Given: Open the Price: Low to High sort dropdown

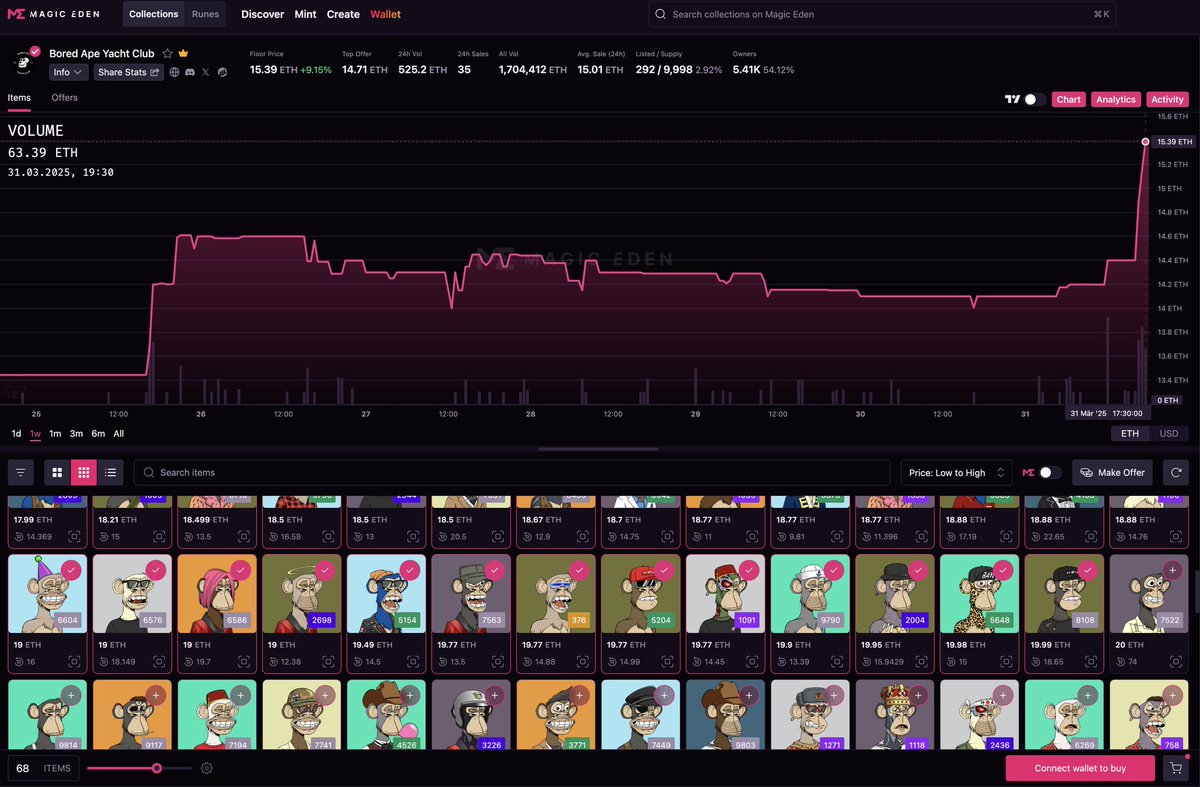Looking at the screenshot, I should click(957, 472).
